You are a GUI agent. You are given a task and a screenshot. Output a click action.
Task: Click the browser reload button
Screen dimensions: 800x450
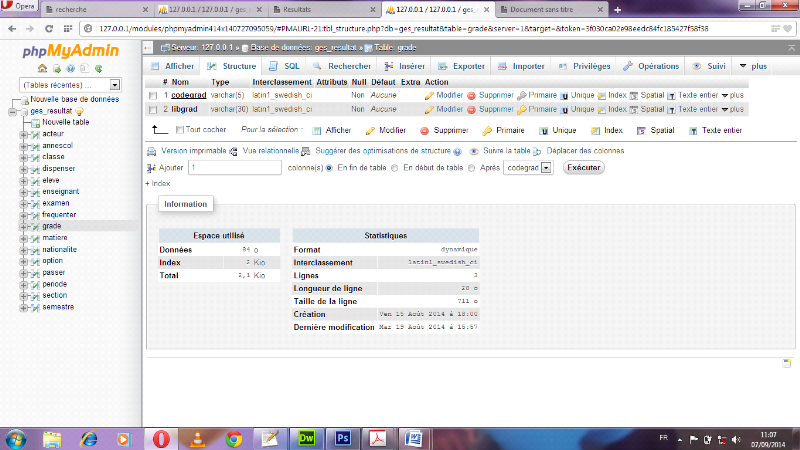tap(49, 29)
